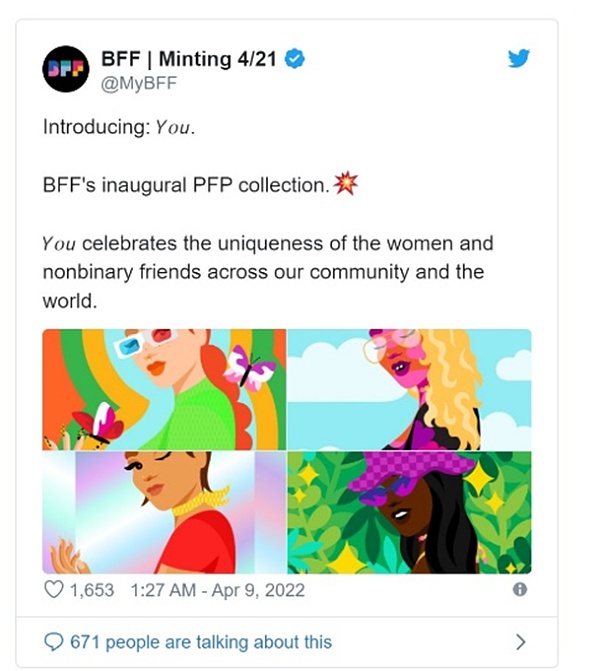Image resolution: width=600 pixels, height=671 pixels.
Task: Click the paragraph about women and nonbinary friends
Action: [268, 272]
